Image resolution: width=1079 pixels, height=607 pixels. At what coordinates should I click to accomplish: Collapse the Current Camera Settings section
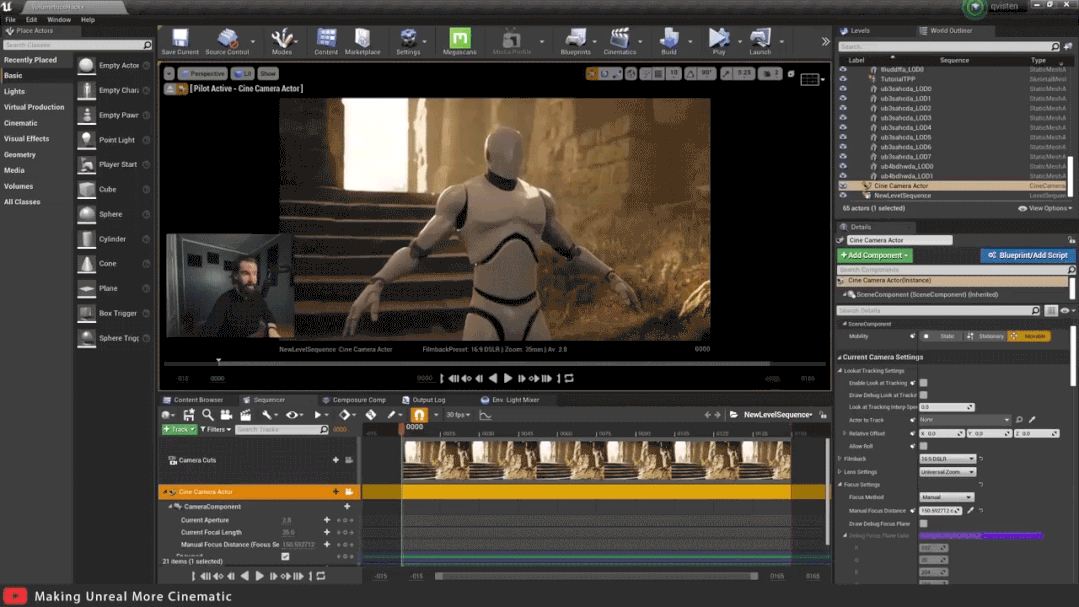(840, 357)
